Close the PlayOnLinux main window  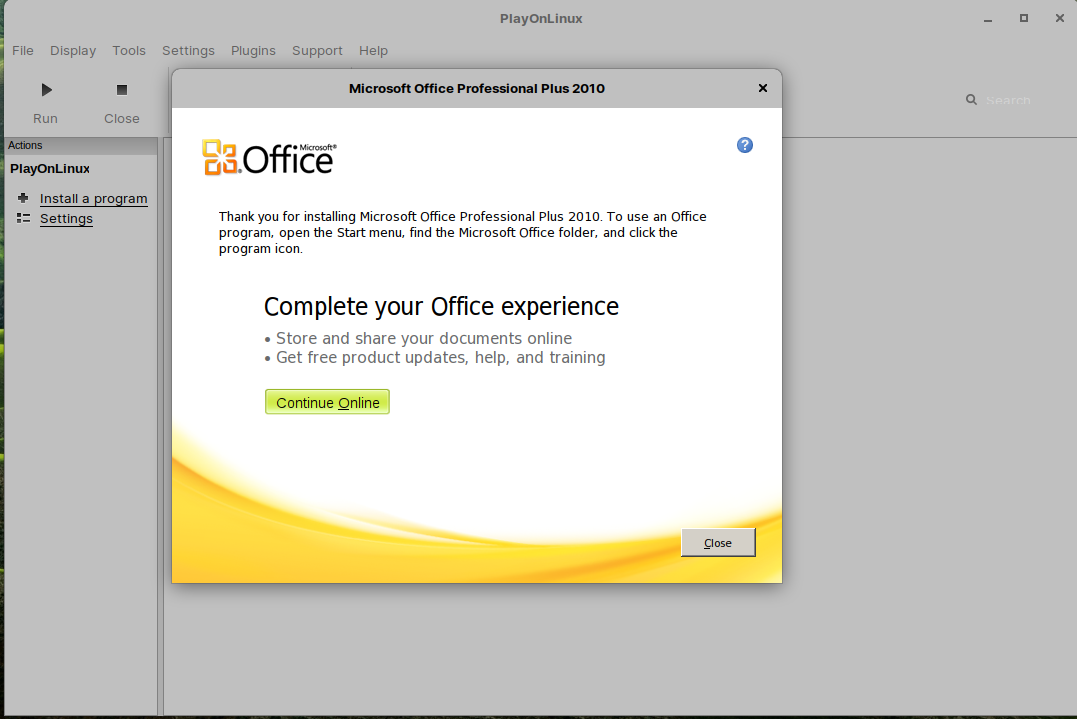(1059, 19)
